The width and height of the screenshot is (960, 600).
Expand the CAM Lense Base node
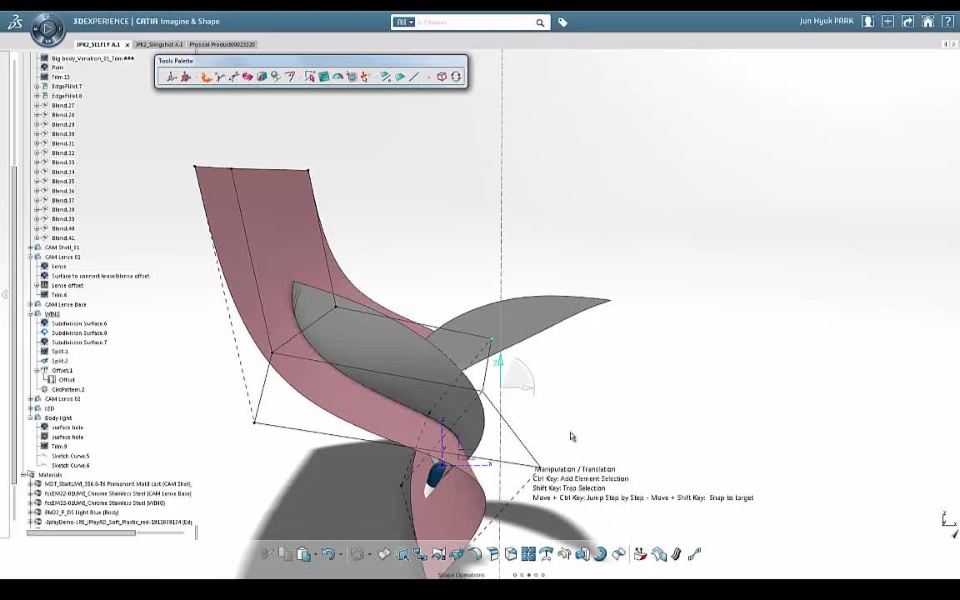[x=31, y=304]
